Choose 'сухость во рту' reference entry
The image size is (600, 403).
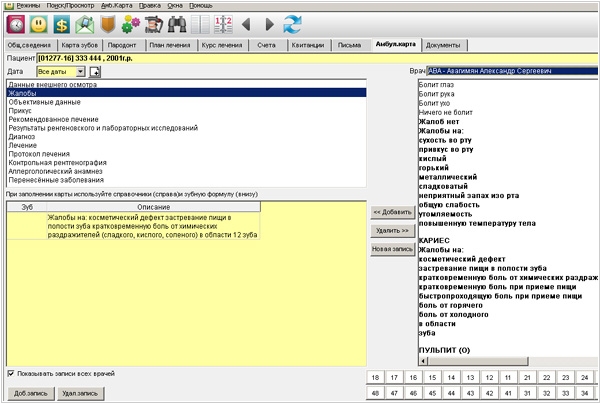445,140
